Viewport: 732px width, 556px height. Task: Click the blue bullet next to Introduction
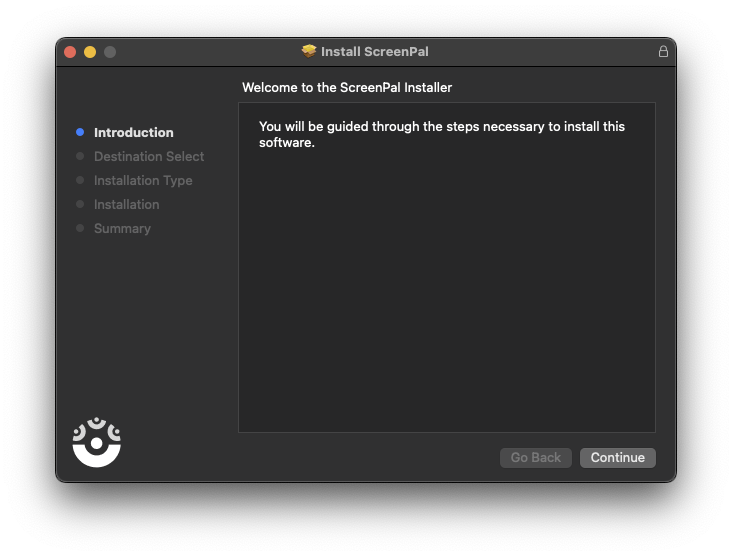click(x=80, y=132)
